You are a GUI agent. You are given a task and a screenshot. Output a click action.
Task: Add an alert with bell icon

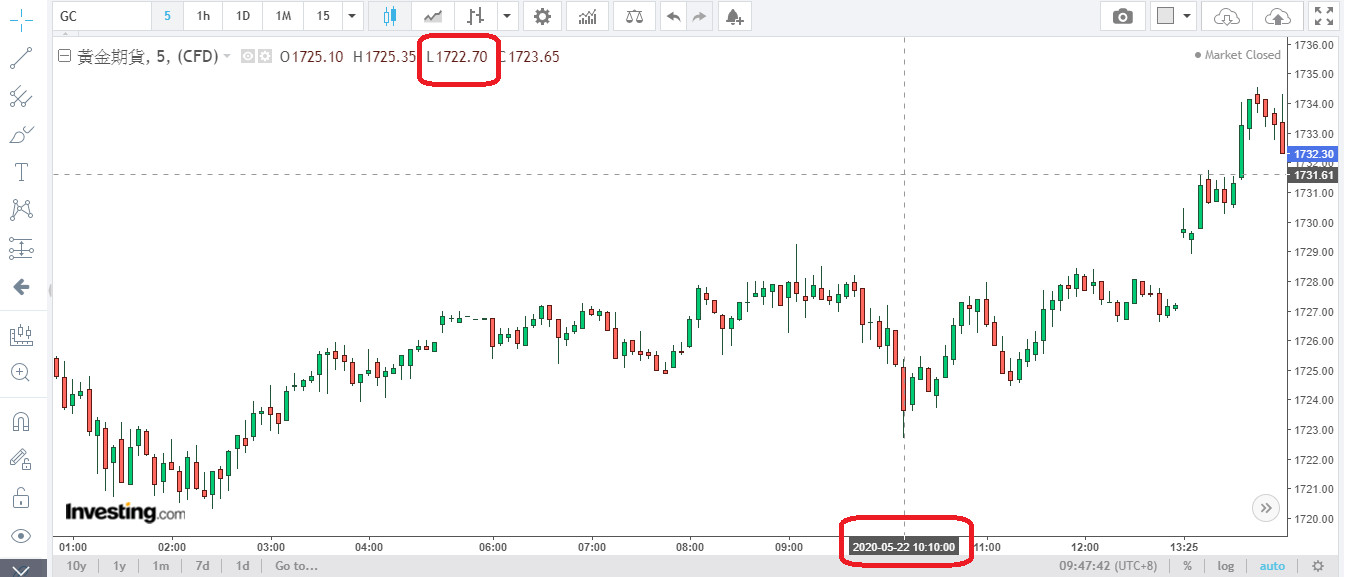(x=734, y=16)
